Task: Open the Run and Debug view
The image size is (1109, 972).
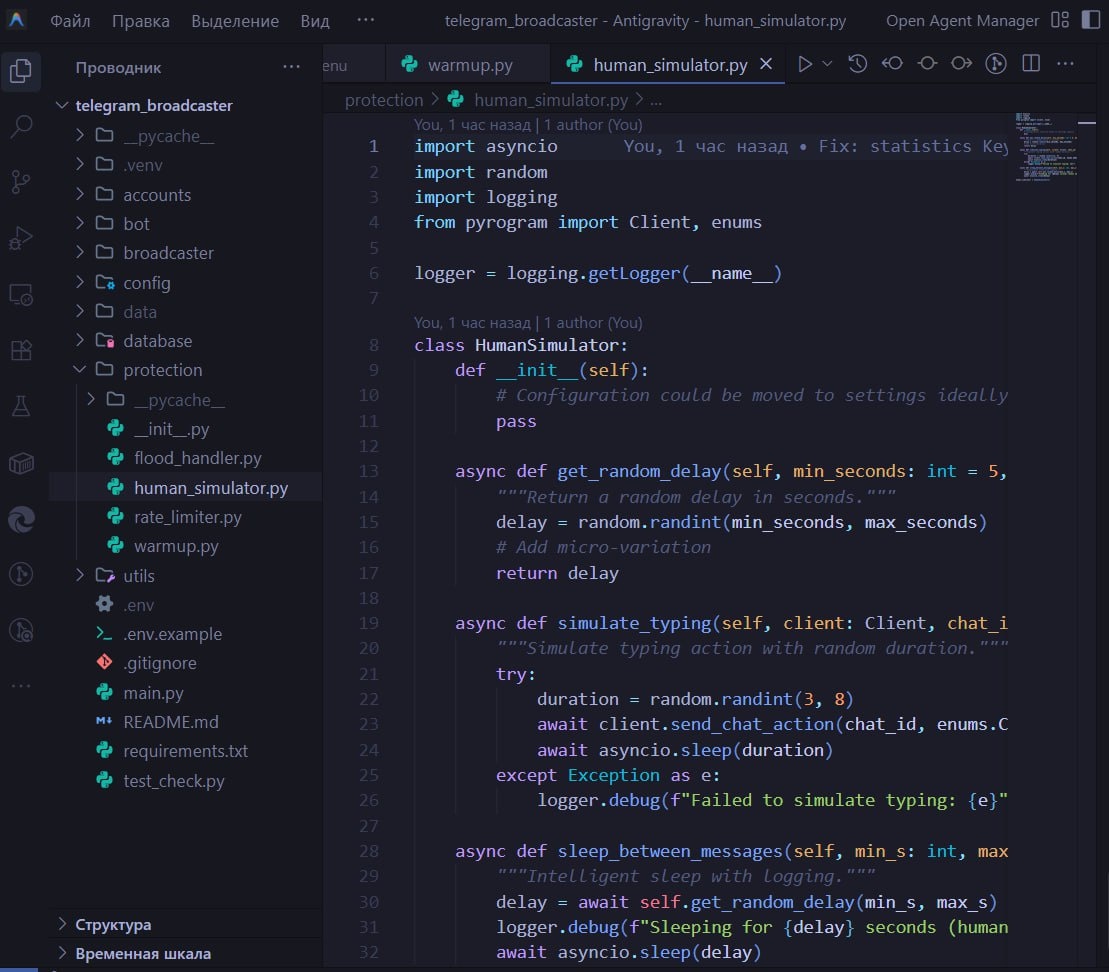Action: [x=21, y=238]
